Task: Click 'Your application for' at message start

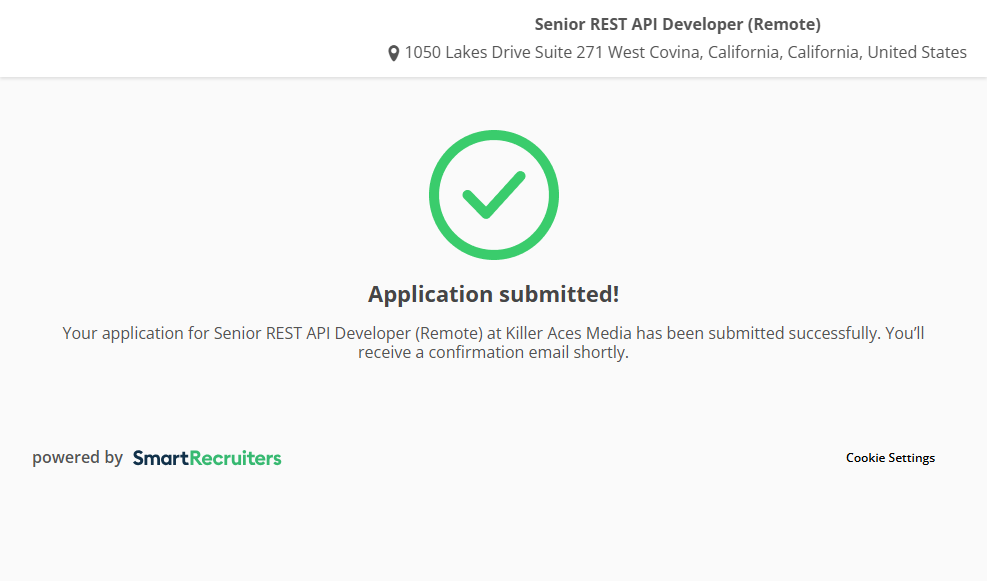Action: (135, 333)
